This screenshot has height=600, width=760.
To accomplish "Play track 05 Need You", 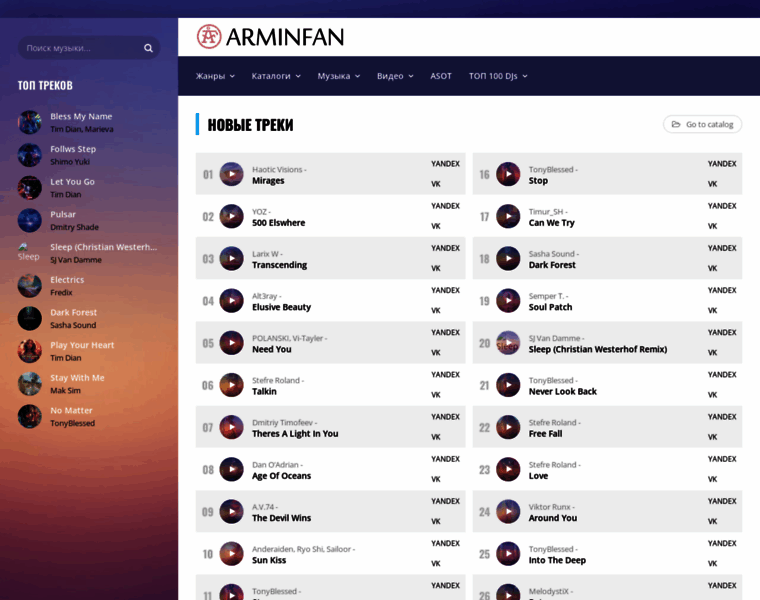I will point(232,343).
